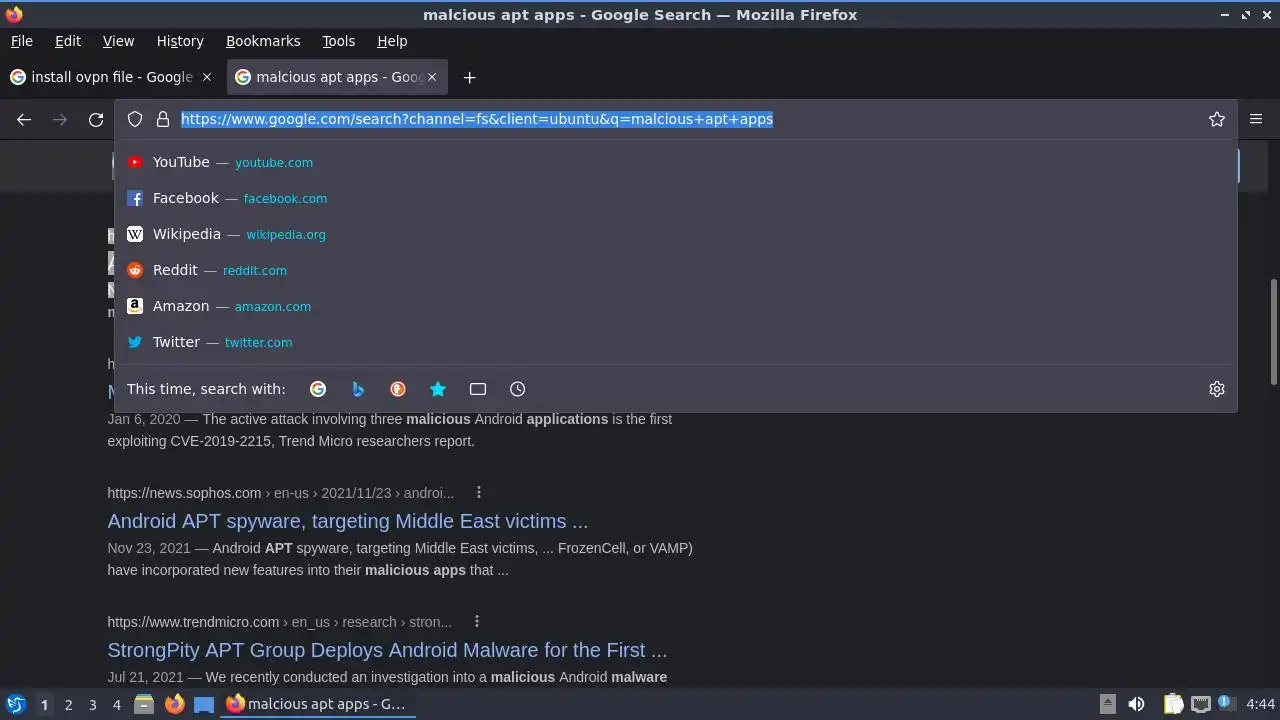This screenshot has height=720, width=1280.
Task: Click the news.sophos.com result URL
Action: point(281,493)
